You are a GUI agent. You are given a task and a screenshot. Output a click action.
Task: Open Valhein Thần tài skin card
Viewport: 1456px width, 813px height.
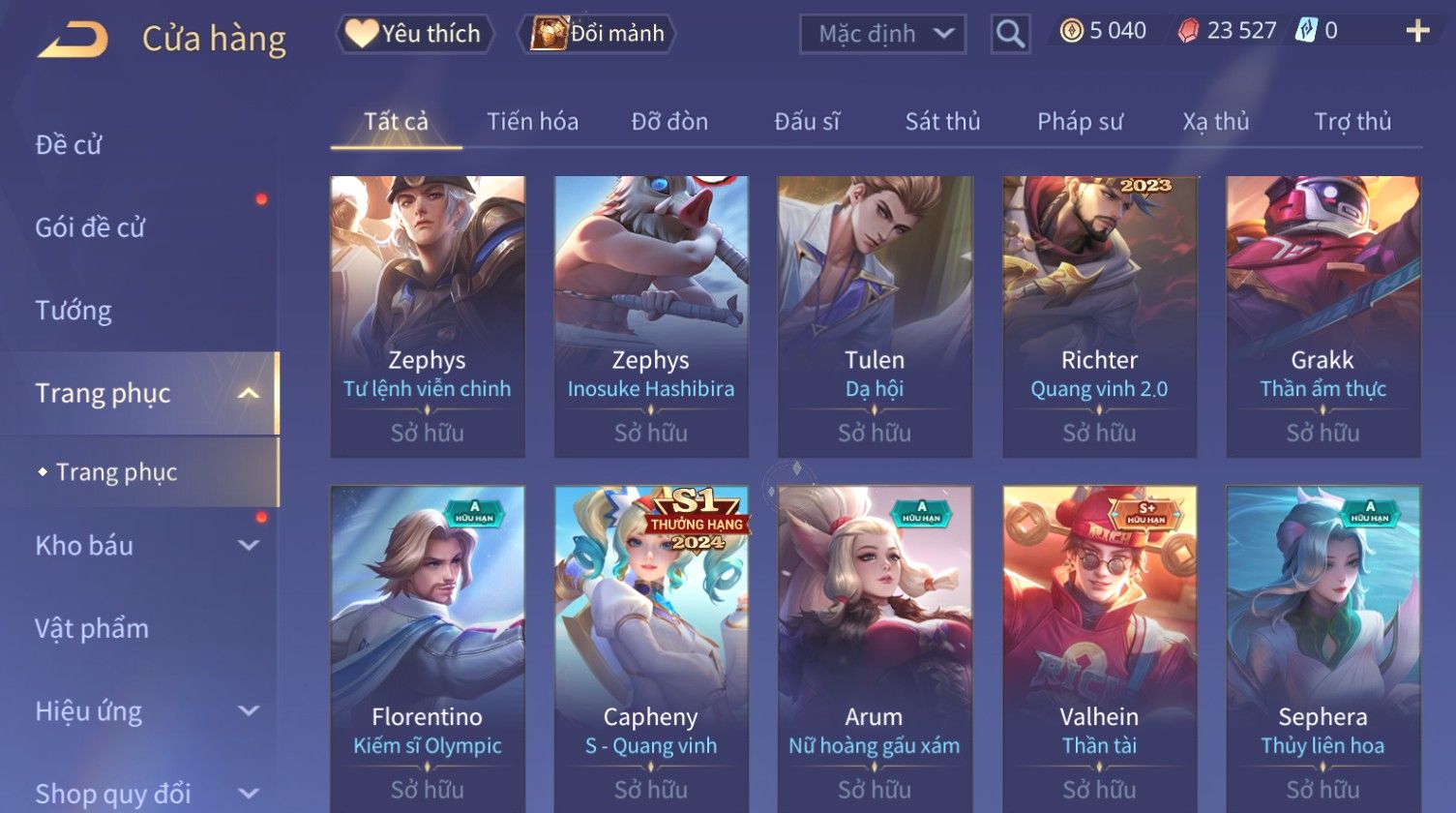[1100, 648]
